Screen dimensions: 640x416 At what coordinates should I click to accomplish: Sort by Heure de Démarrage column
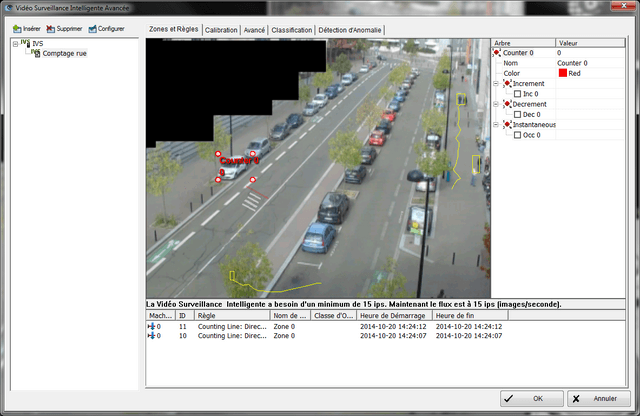tap(394, 316)
